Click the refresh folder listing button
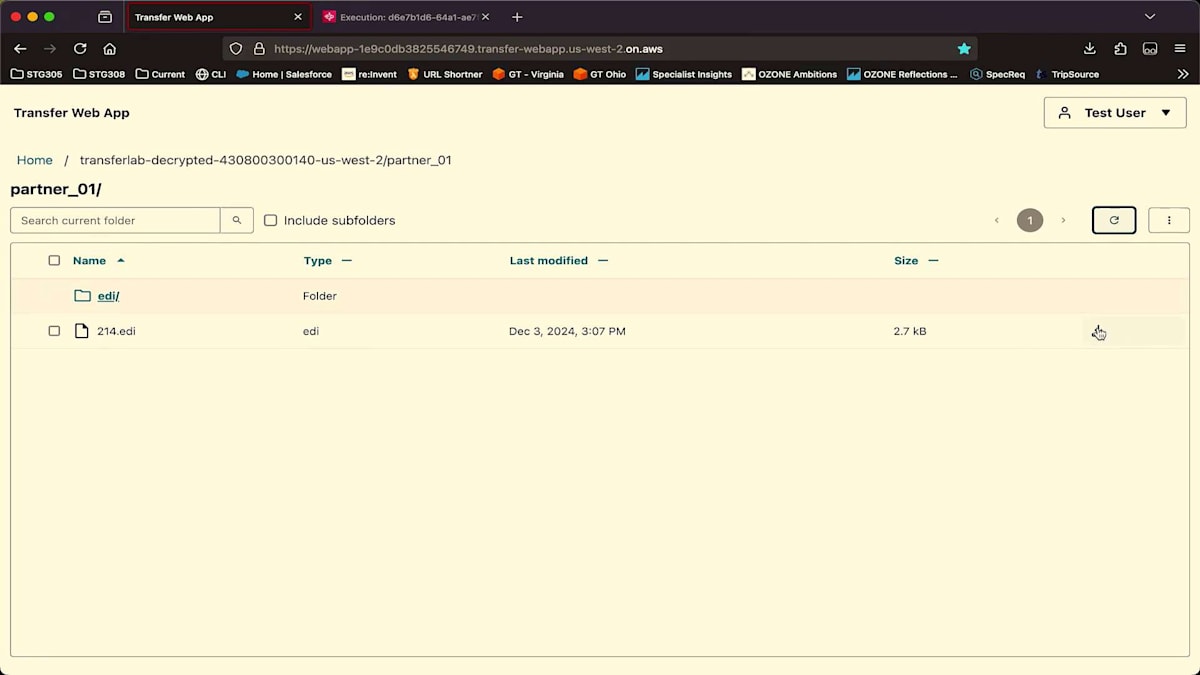The image size is (1200, 675). (x=1114, y=220)
